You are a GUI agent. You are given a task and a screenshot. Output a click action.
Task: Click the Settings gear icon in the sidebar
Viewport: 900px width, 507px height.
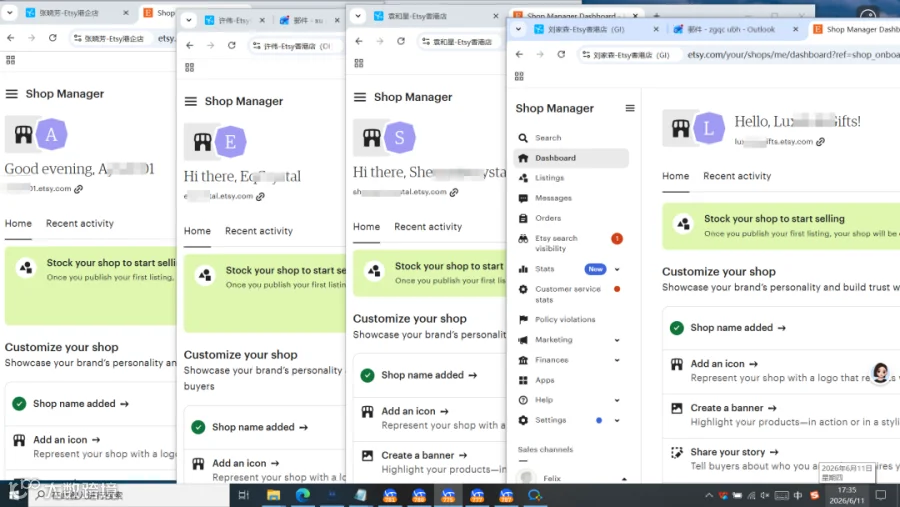pos(523,420)
